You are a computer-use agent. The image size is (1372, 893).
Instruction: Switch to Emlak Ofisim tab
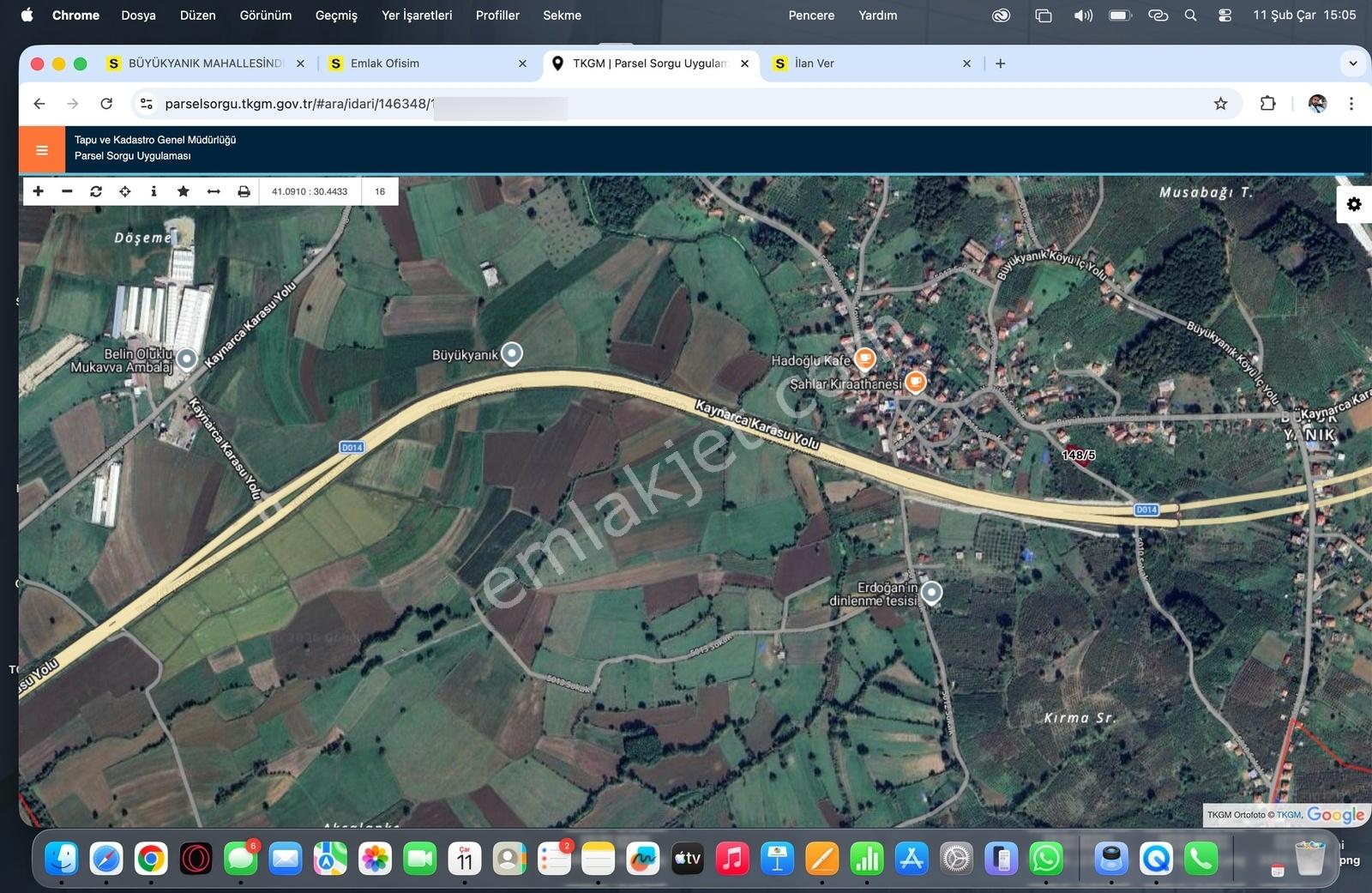427,63
